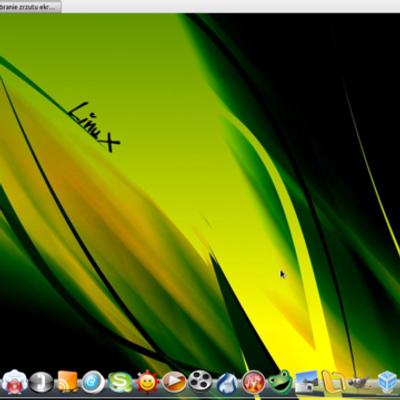400x400 pixels.
Task: Open the yellow office bracket icon
Action: (333, 382)
